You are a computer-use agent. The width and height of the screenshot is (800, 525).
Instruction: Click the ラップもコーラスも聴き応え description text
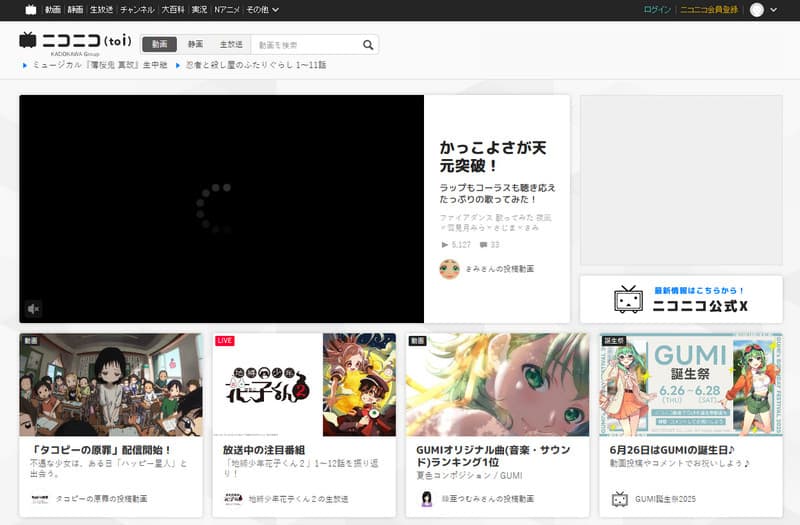click(x=497, y=193)
